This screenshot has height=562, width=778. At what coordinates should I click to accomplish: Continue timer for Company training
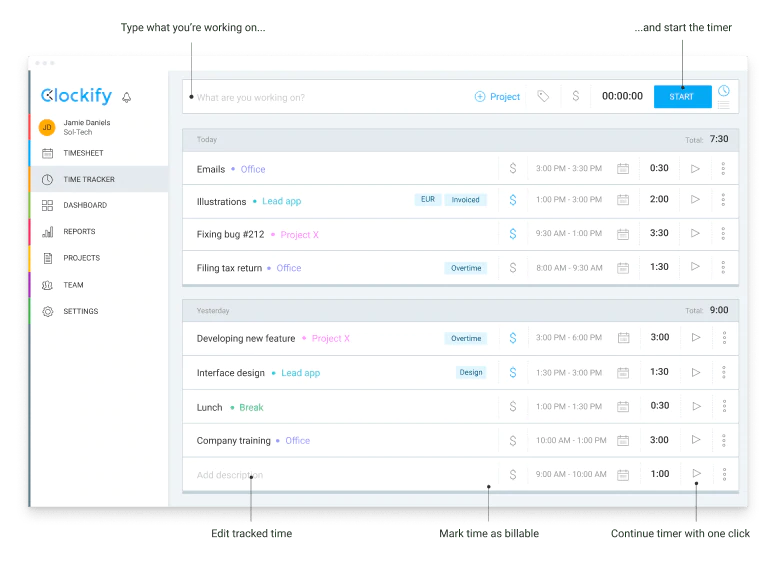click(x=696, y=439)
